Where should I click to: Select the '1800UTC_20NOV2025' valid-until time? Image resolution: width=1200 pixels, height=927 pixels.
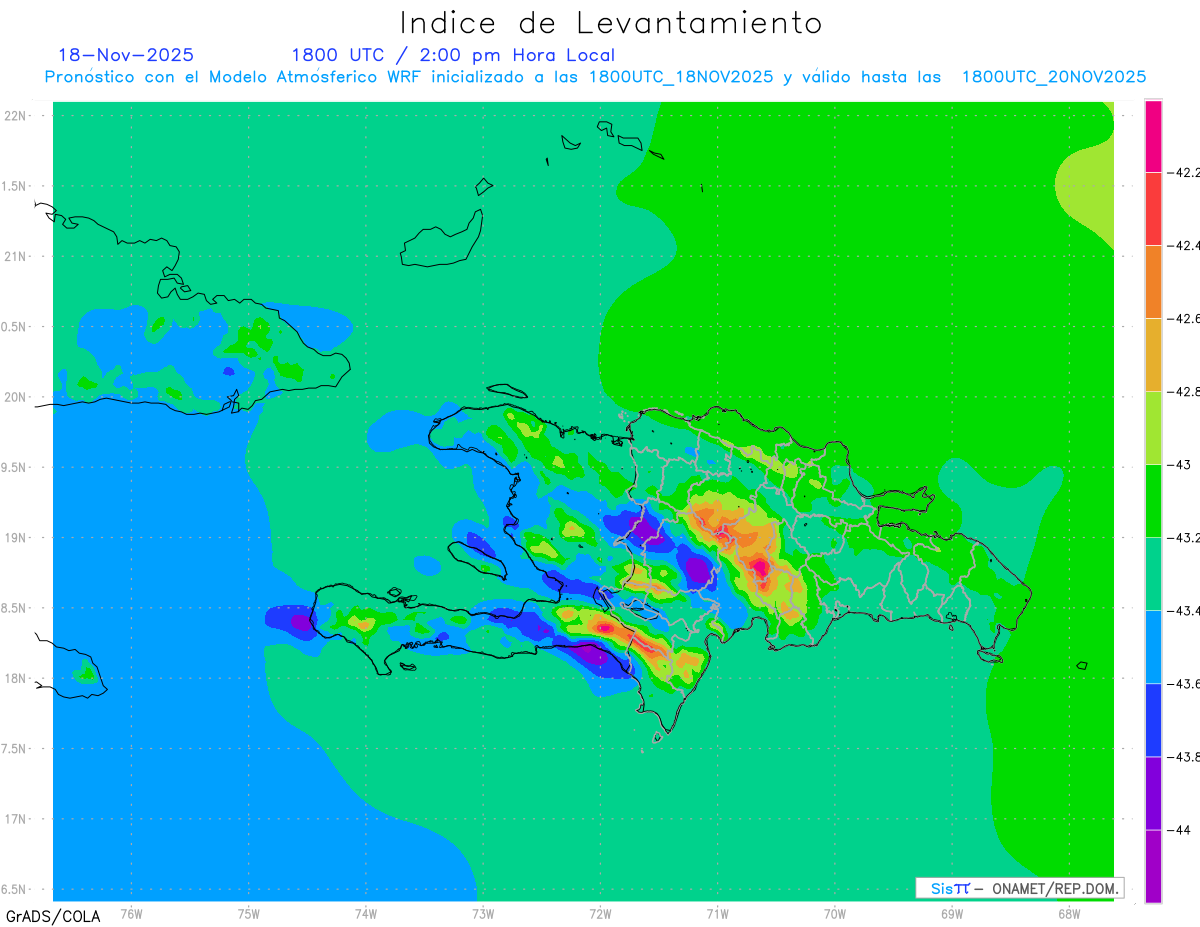pos(1054,77)
